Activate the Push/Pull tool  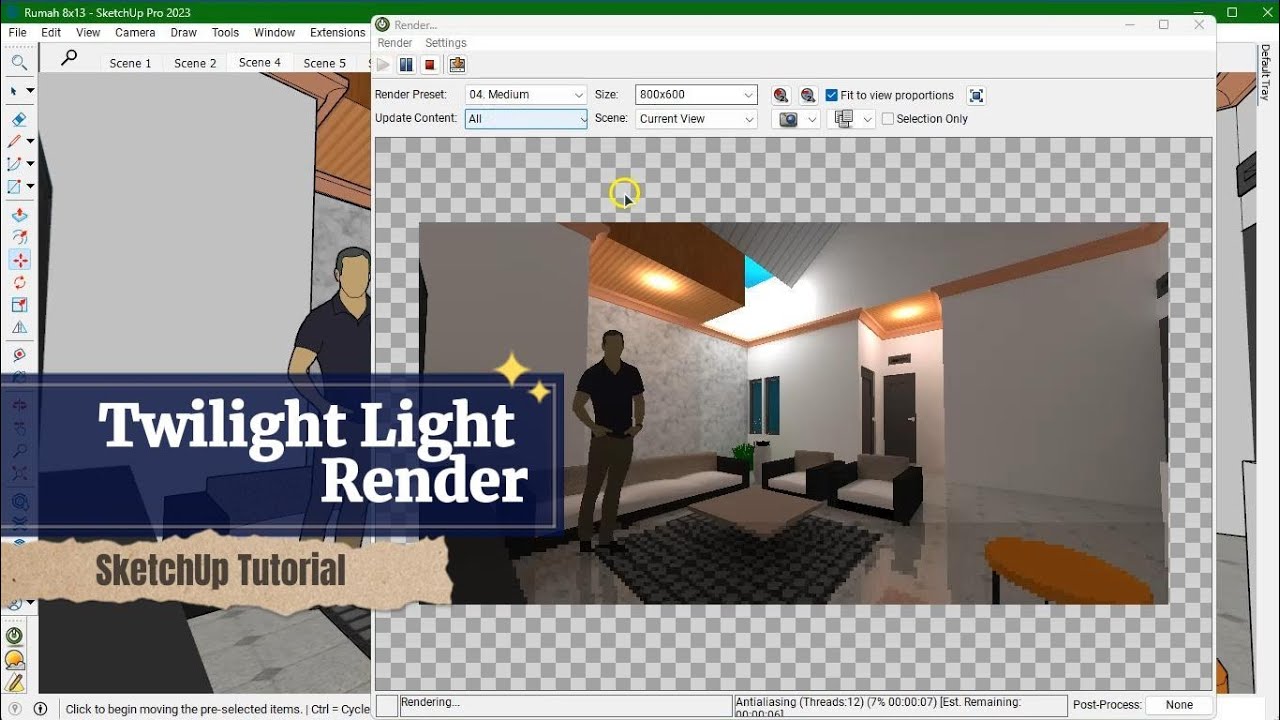click(19, 215)
